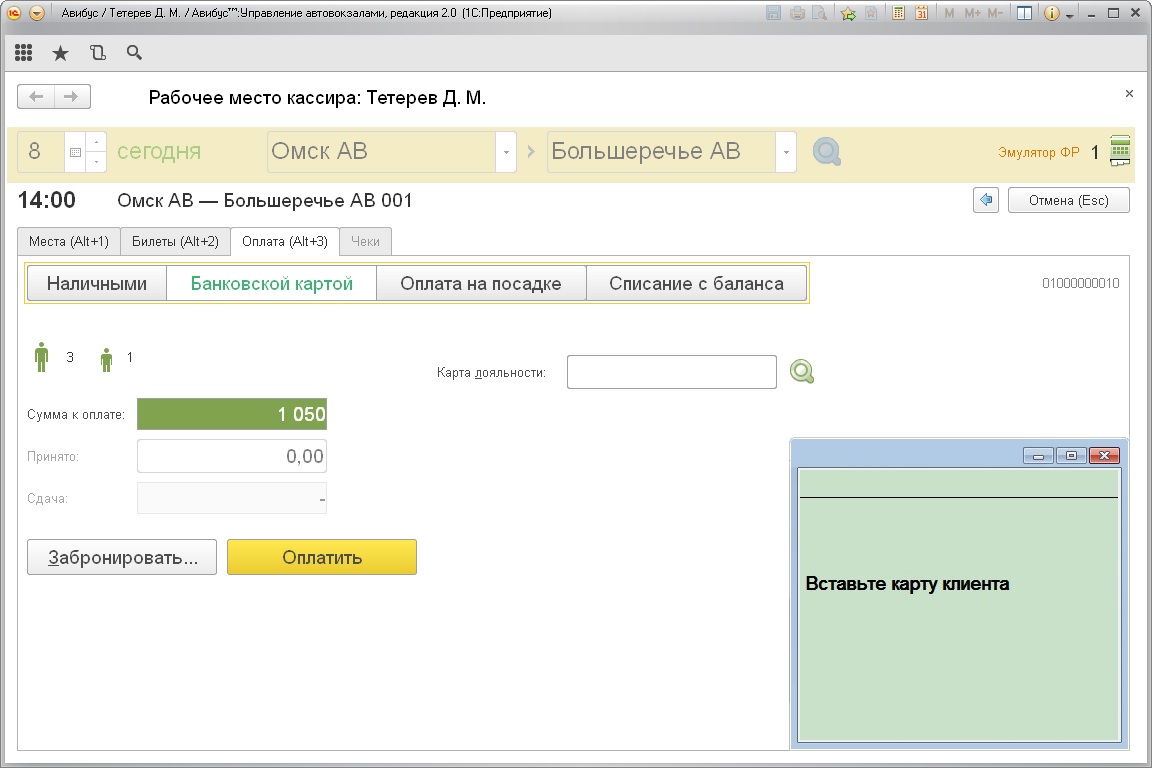
Task: Open the calendar icon in title bar
Action: (921, 14)
